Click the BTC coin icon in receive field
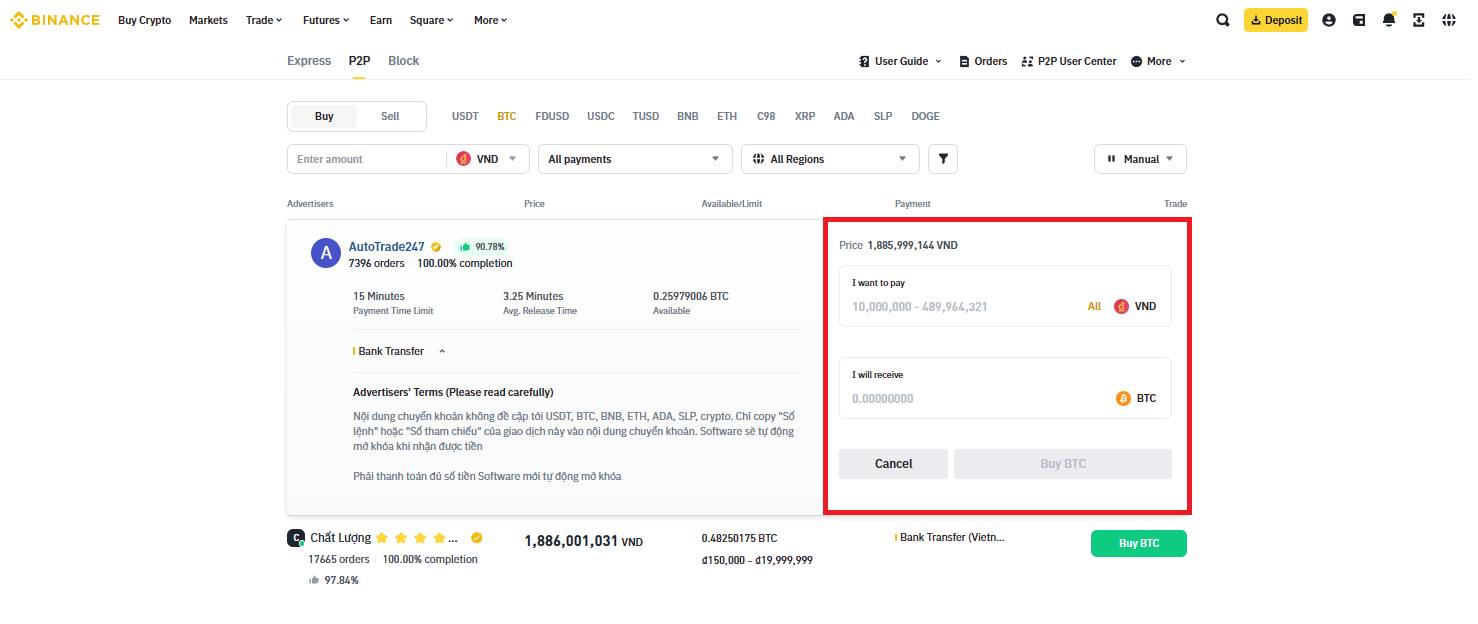This screenshot has height=624, width=1478. tap(1123, 398)
